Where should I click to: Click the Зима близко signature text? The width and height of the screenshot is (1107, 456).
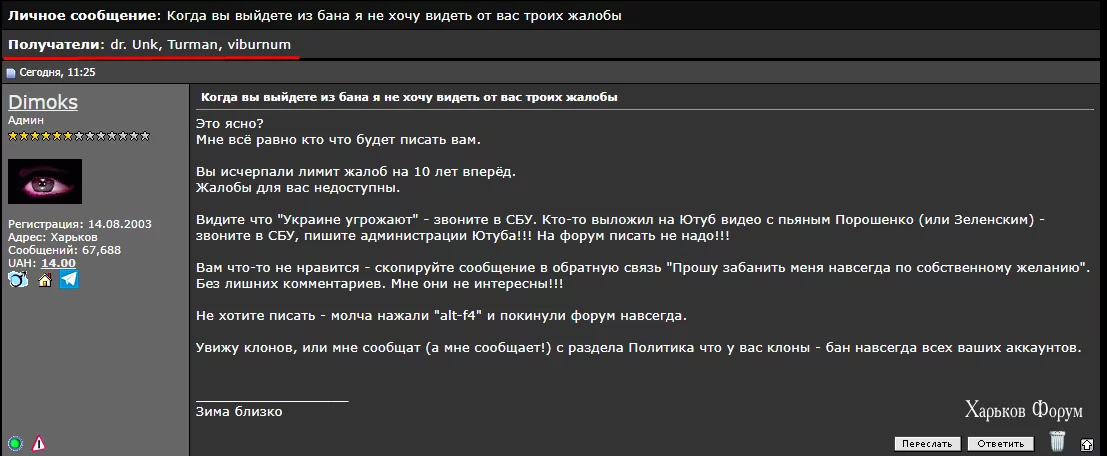pyautogui.click(x=239, y=412)
